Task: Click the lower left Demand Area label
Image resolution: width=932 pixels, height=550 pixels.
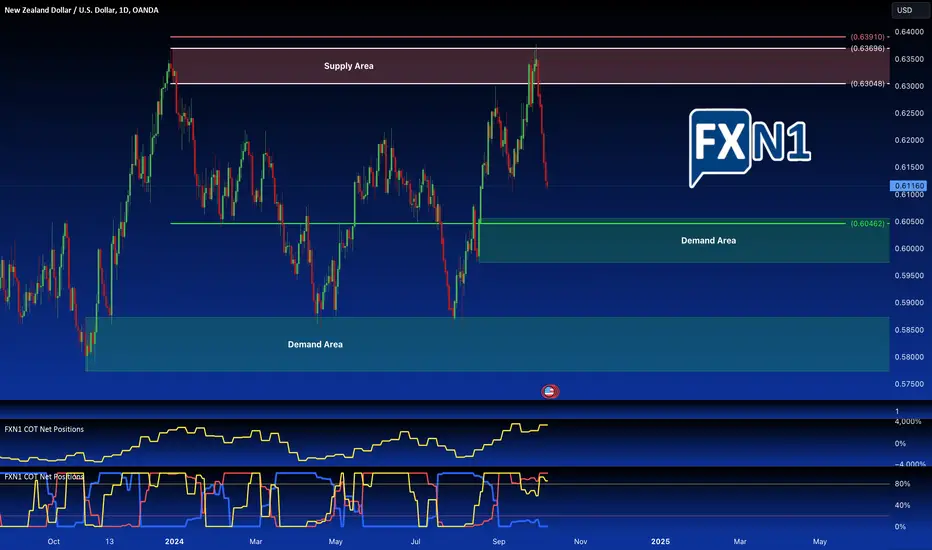Action: point(315,344)
